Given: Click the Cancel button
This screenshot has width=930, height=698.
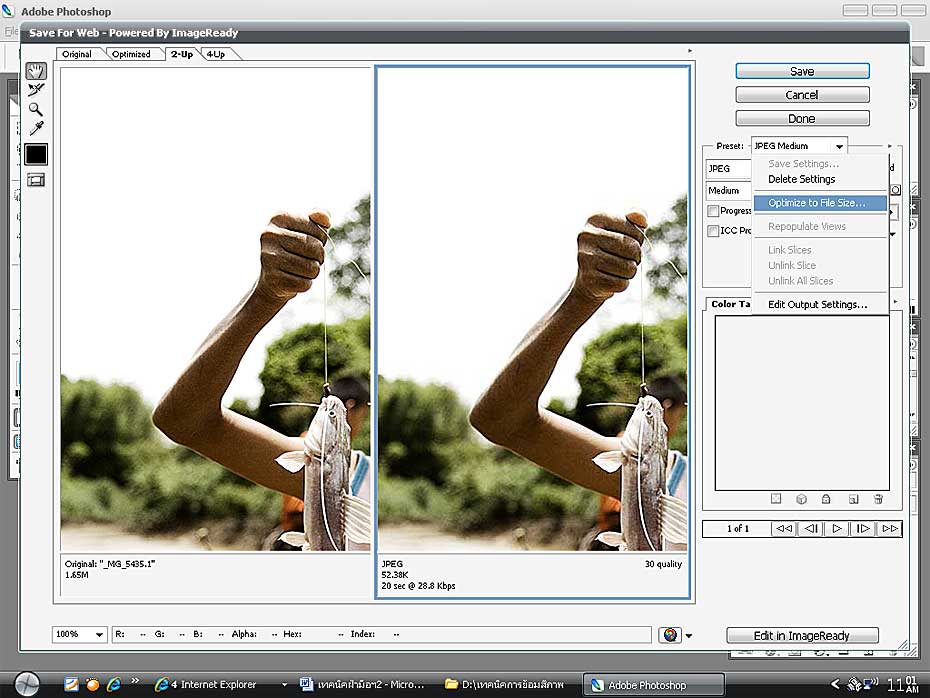Looking at the screenshot, I should tap(802, 95).
